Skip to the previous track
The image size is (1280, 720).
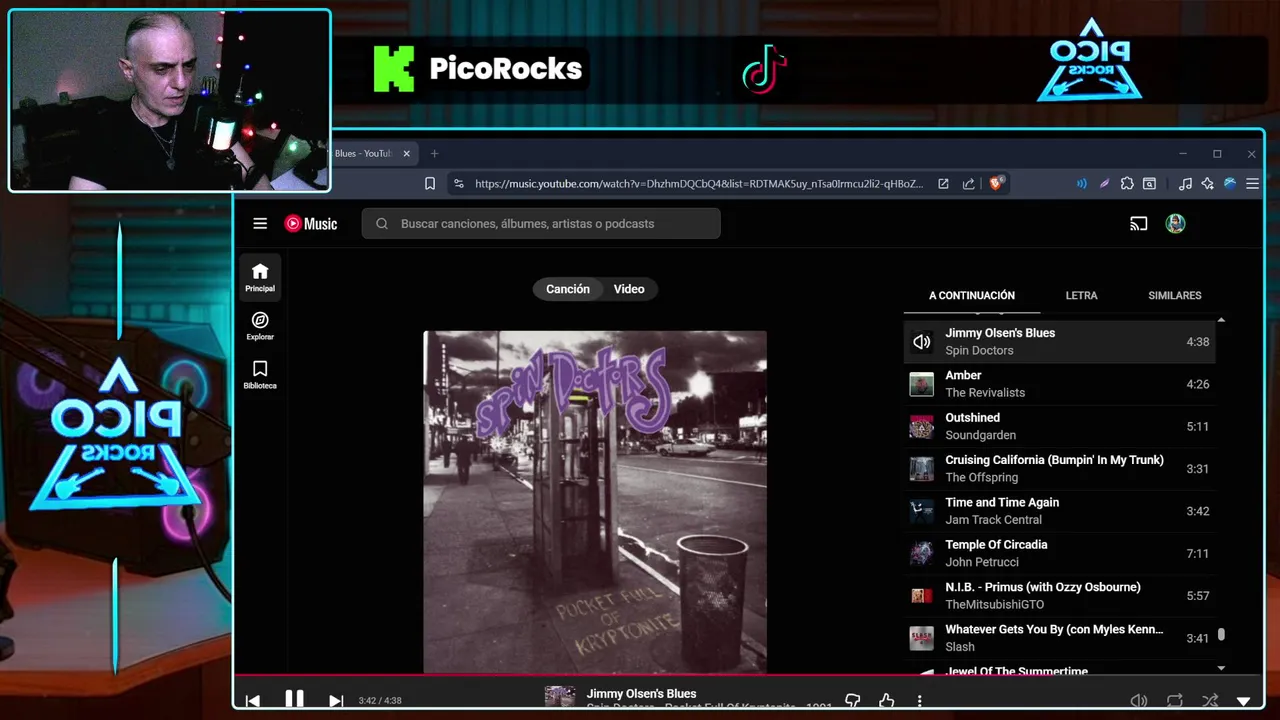tap(253, 701)
